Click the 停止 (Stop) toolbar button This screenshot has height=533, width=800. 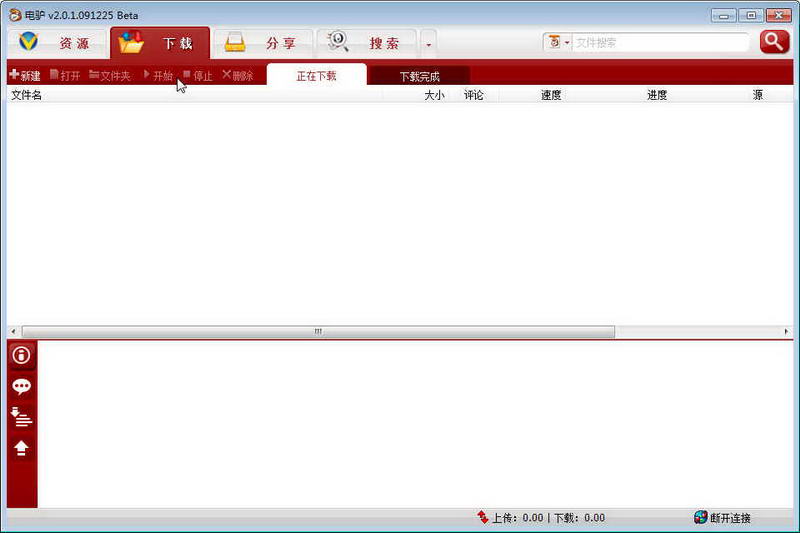coord(198,75)
